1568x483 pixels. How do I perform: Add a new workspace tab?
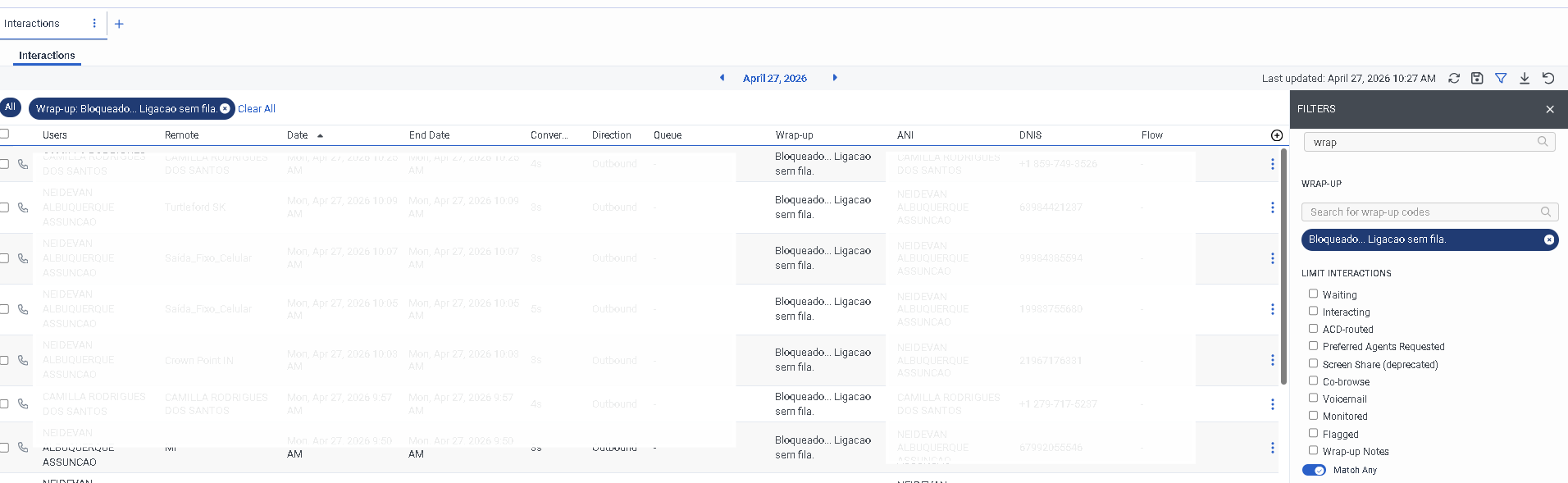(x=119, y=24)
